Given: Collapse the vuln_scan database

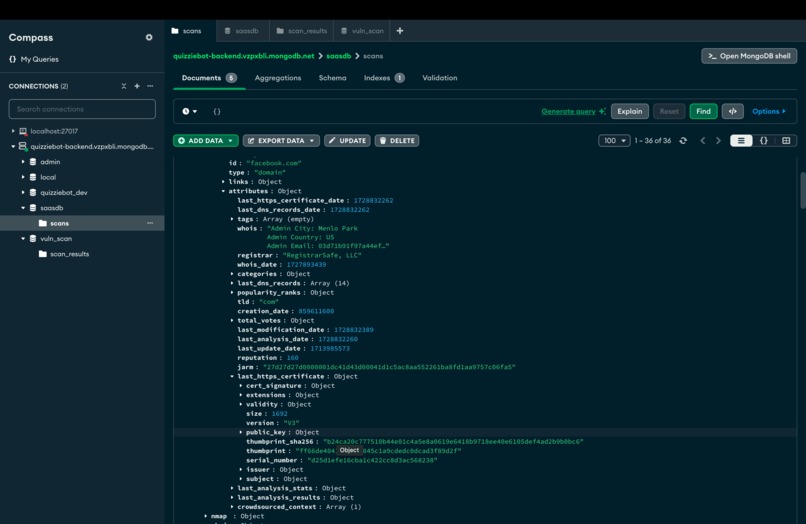Looking at the screenshot, I should click(x=23, y=239).
